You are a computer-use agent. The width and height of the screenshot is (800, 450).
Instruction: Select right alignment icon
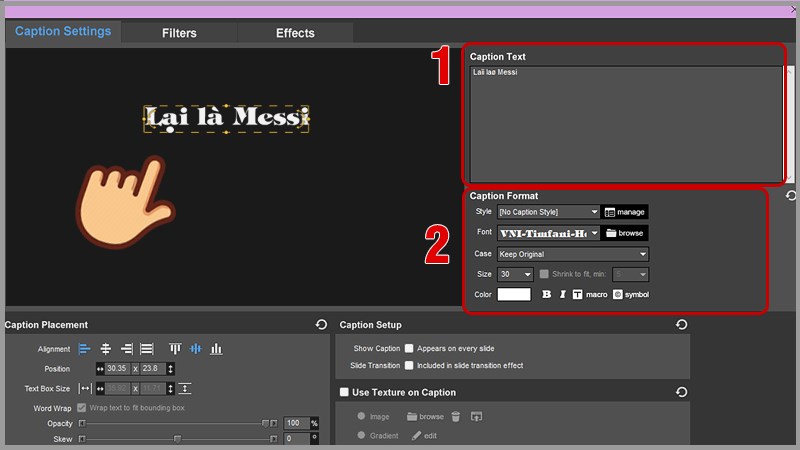click(x=127, y=349)
